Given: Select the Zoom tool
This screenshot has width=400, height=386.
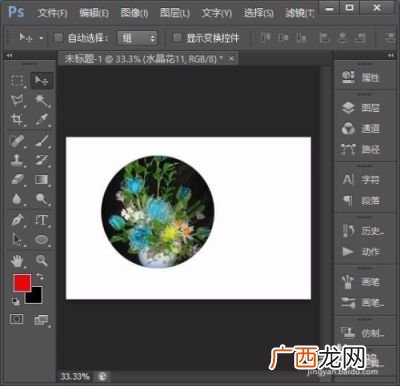Looking at the screenshot, I should pyautogui.click(x=42, y=261).
